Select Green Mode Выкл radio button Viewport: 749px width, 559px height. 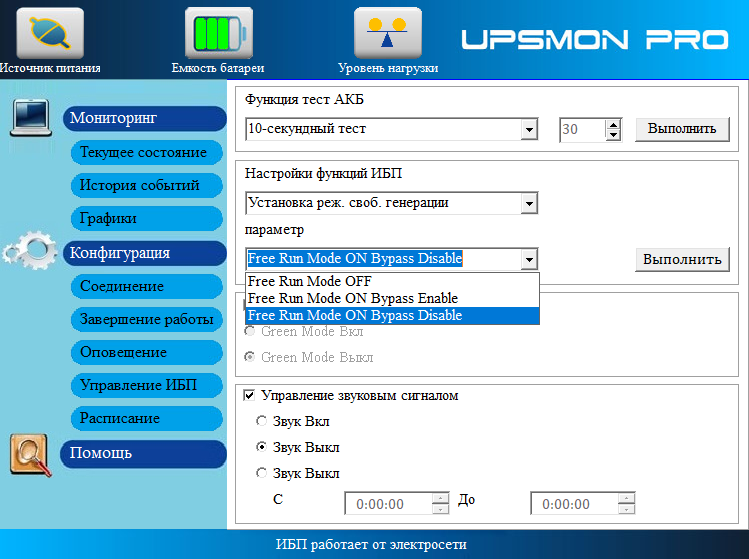point(249,357)
